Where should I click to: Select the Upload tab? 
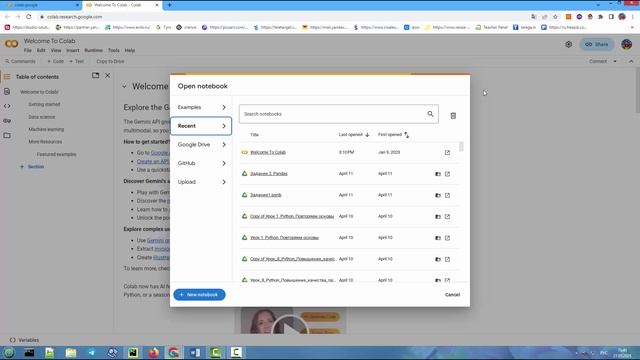coord(201,182)
